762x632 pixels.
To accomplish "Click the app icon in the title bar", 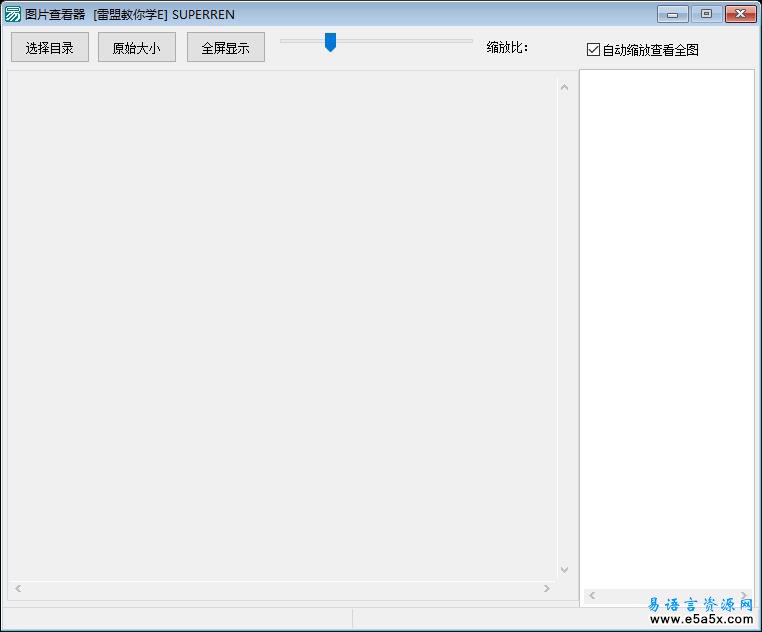I will point(13,14).
